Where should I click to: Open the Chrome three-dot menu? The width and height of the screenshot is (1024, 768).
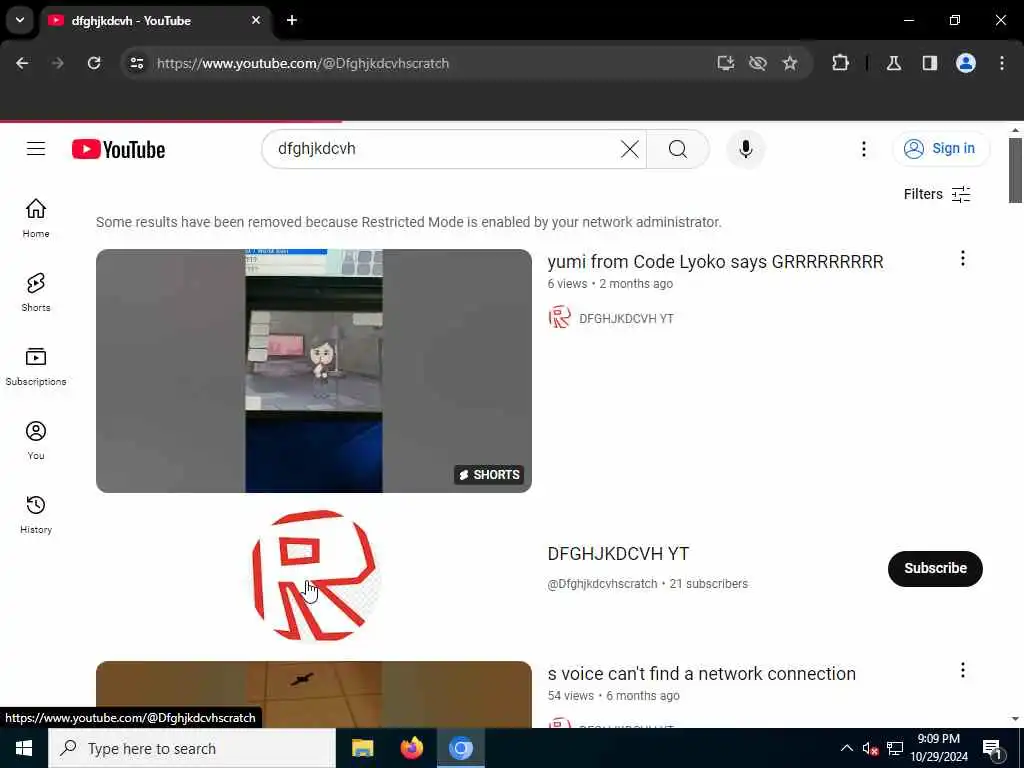pos(1002,63)
